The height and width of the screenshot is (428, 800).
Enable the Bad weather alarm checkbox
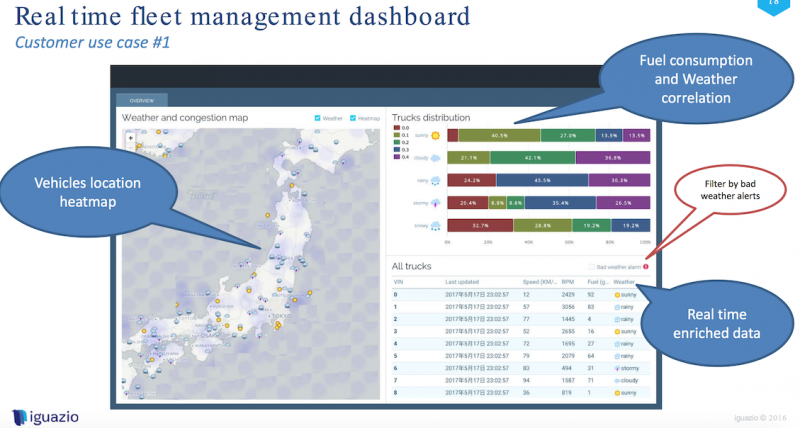pyautogui.click(x=591, y=267)
